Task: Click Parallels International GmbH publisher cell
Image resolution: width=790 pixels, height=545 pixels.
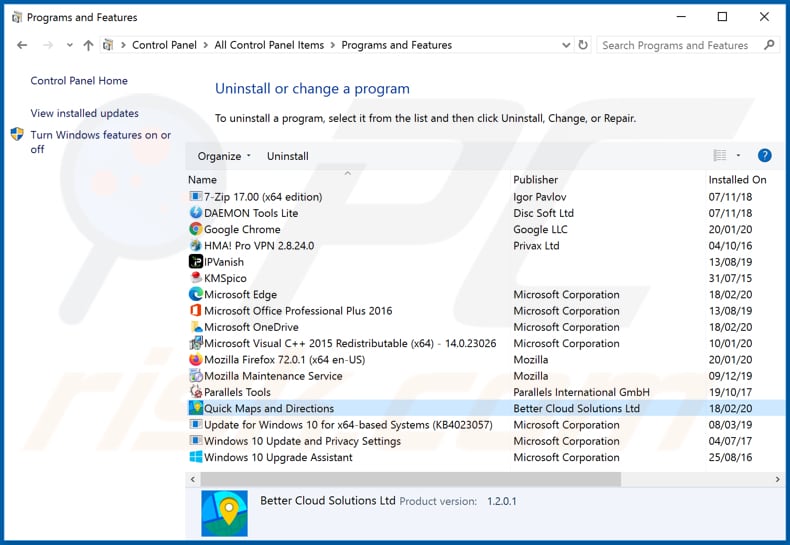Action: 581,392
